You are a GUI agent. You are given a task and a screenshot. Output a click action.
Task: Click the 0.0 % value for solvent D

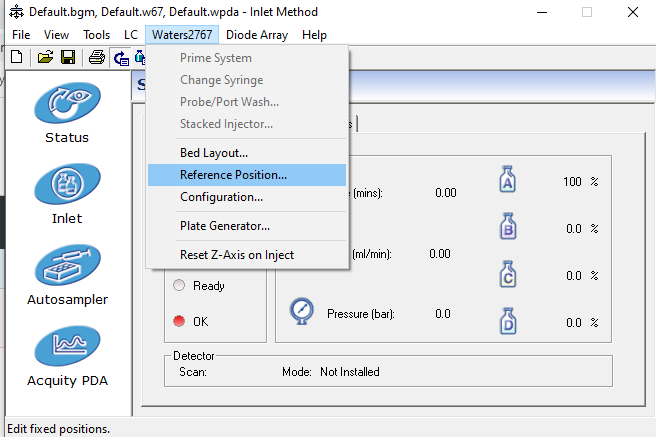point(582,322)
